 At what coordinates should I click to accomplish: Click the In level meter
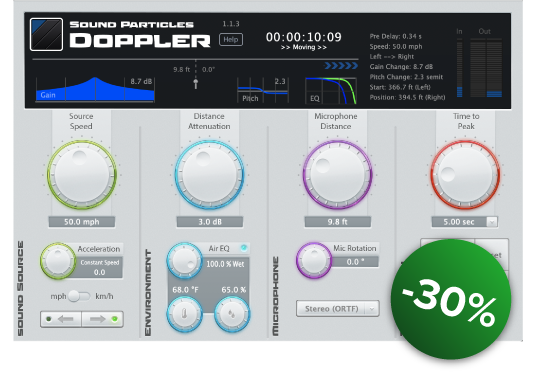[x=459, y=68]
